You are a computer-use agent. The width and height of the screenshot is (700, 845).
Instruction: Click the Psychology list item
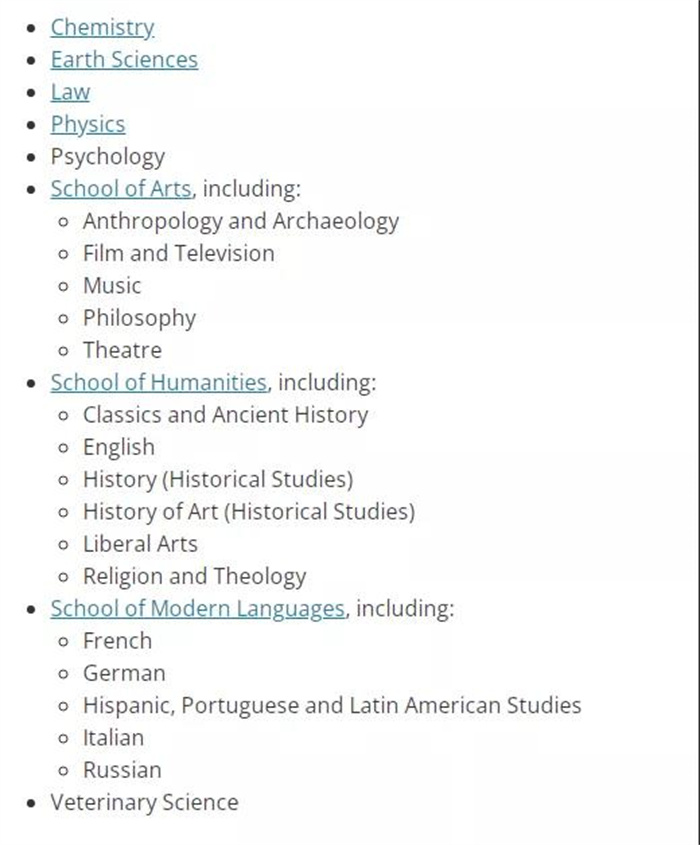(108, 157)
